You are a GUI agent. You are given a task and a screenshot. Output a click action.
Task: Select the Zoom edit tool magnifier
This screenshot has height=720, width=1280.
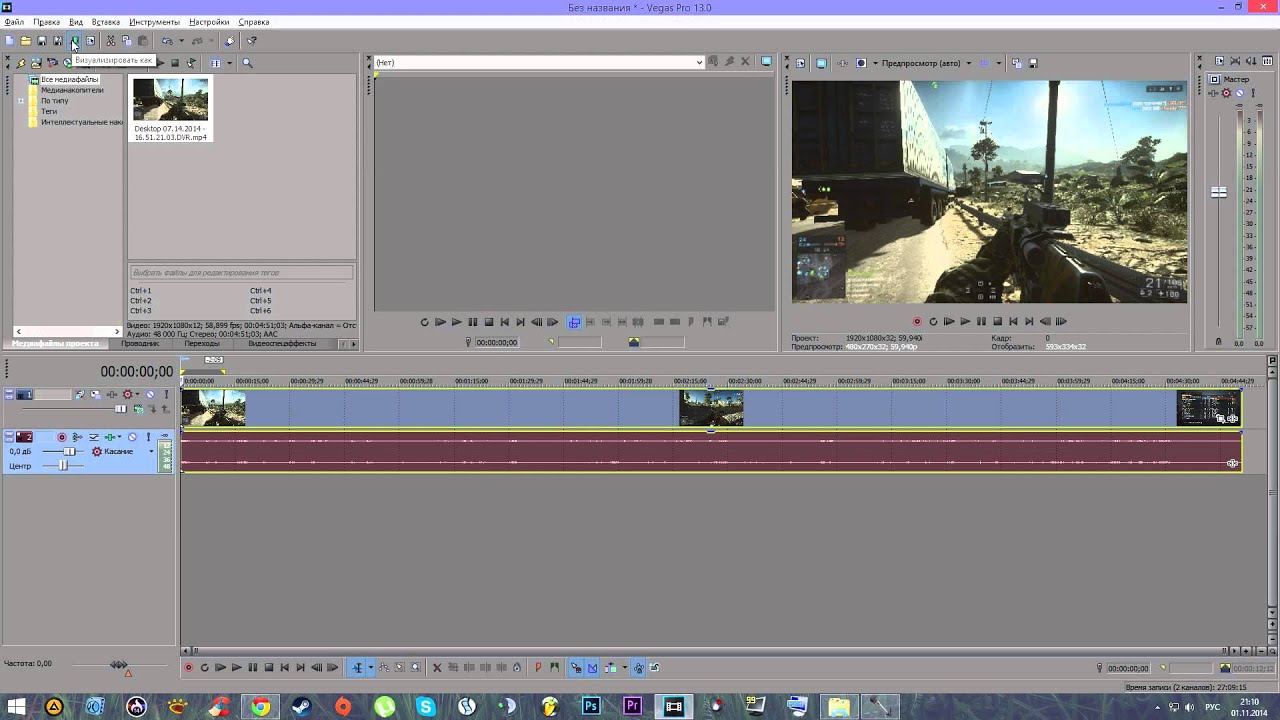click(415, 668)
